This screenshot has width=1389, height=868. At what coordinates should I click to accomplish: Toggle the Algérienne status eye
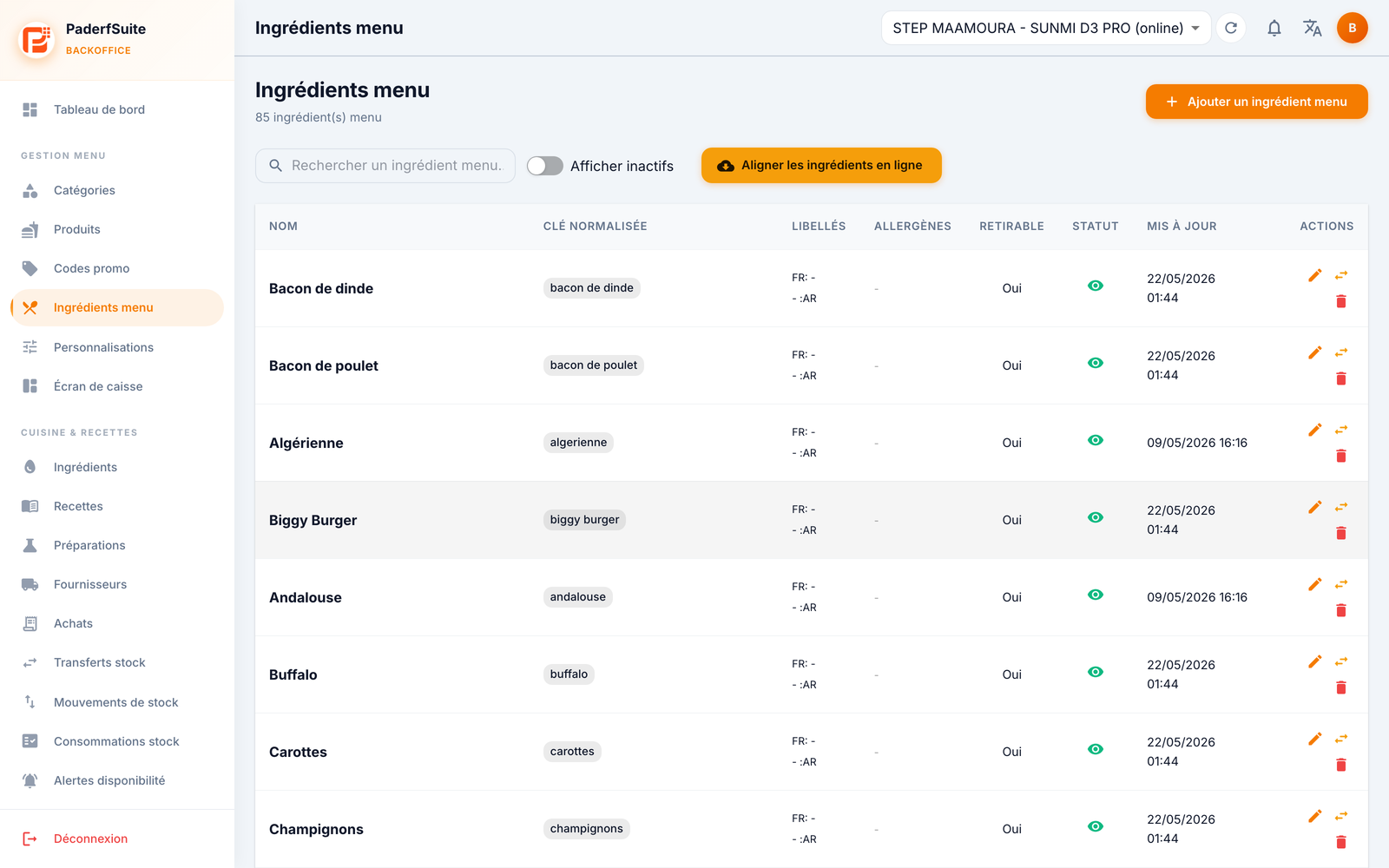1096,440
